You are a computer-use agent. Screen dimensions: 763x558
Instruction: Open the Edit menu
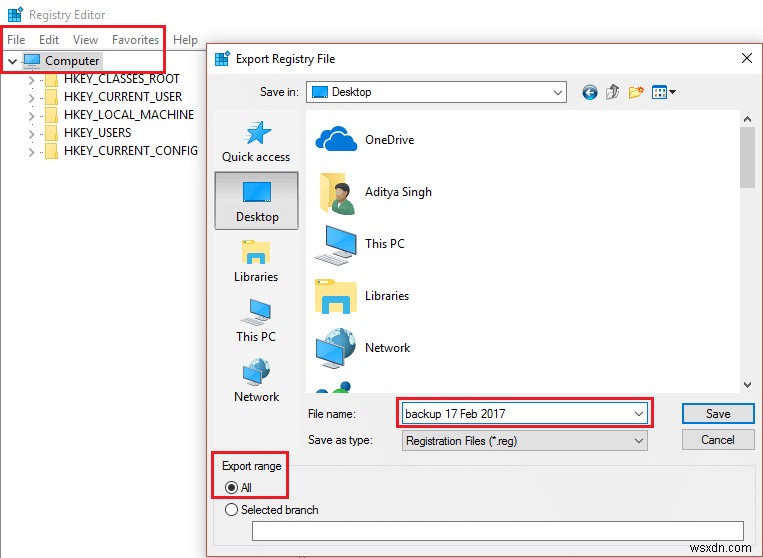(x=49, y=39)
